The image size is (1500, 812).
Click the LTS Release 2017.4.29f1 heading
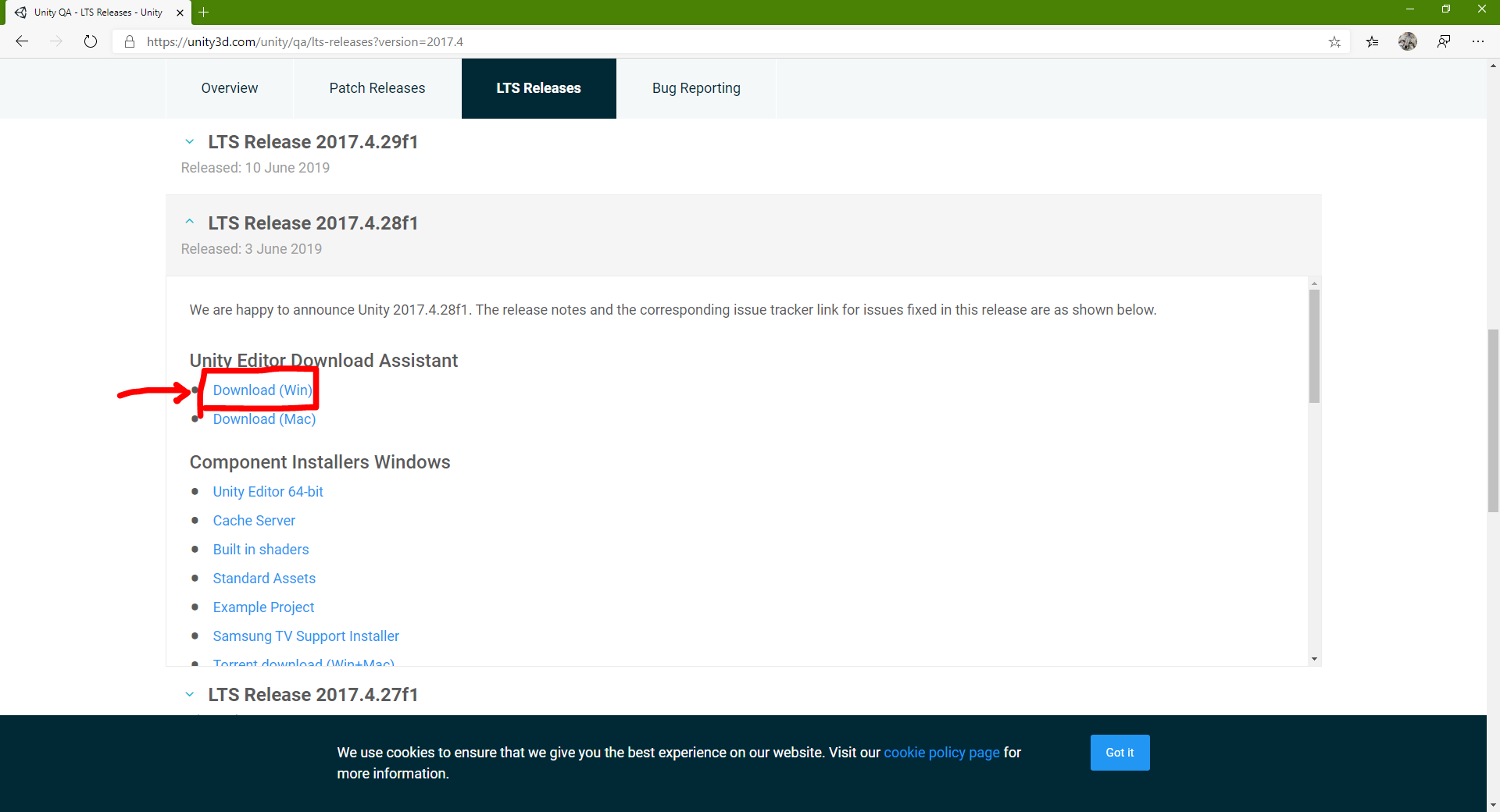pyautogui.click(x=312, y=141)
